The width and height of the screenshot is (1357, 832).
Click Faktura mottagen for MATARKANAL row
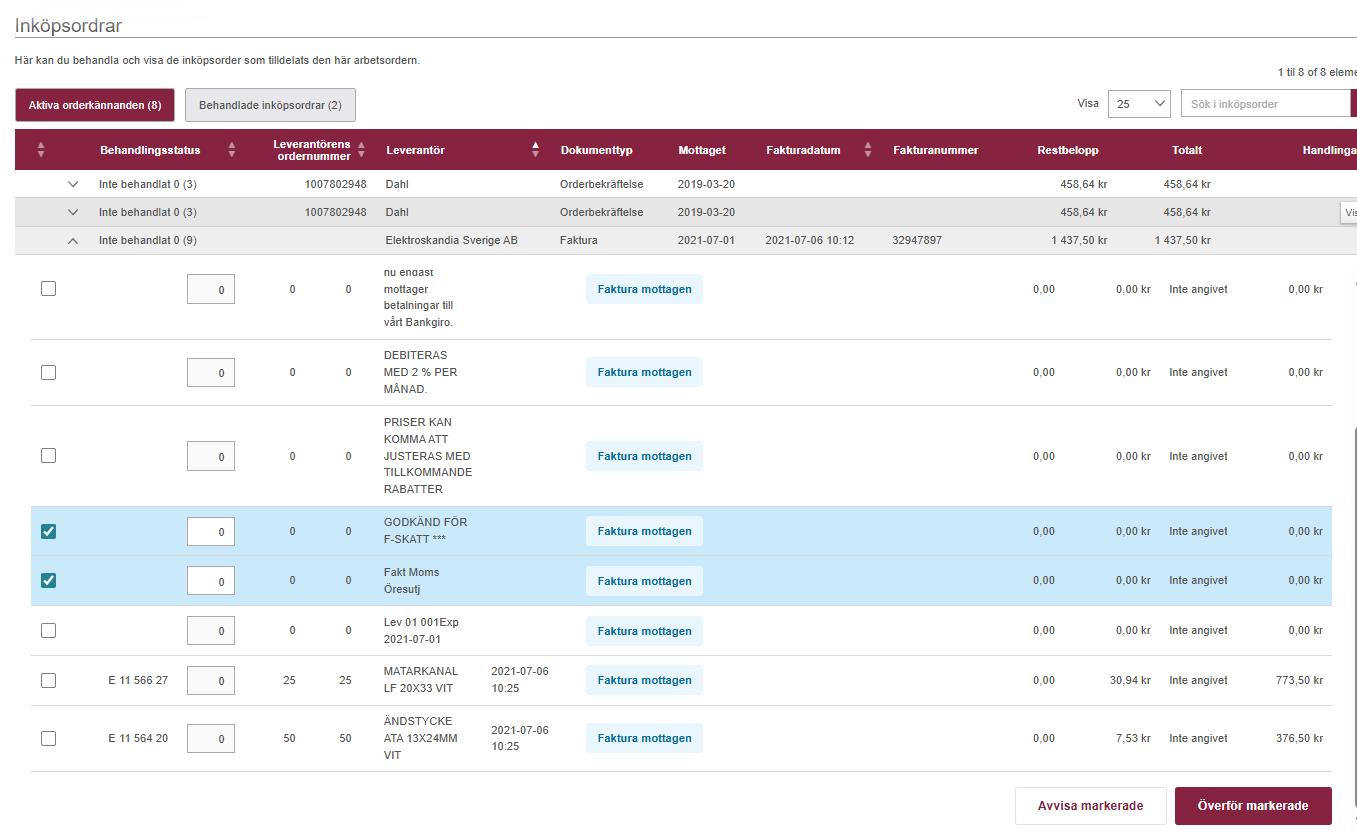[644, 680]
